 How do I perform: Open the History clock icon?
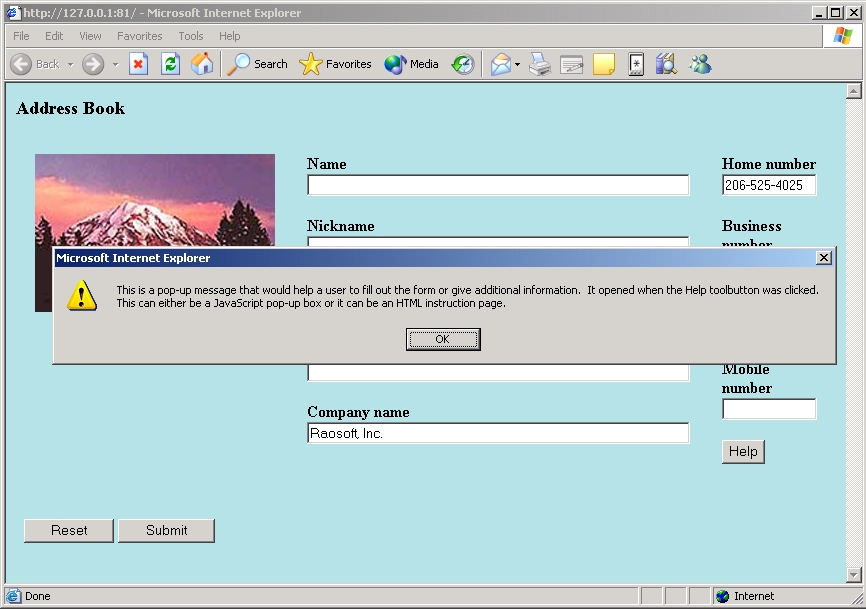coord(463,64)
